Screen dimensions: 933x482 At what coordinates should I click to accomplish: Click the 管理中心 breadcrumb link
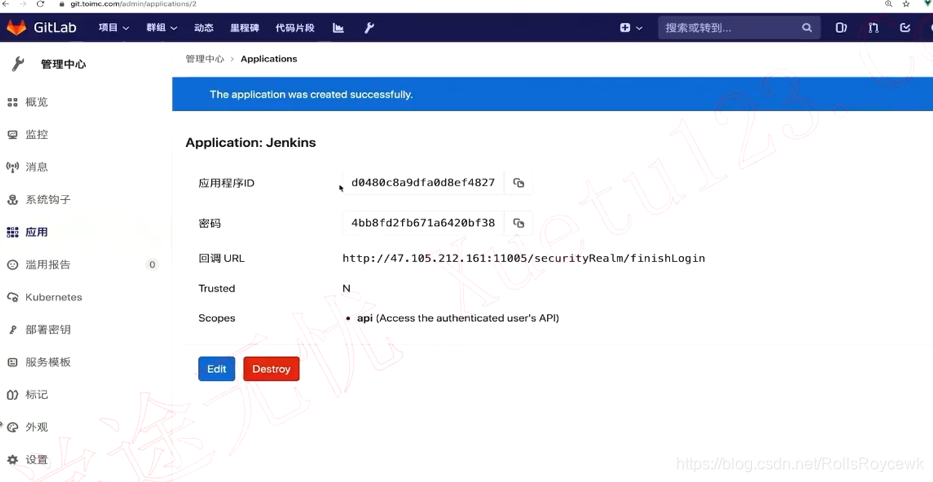pos(205,59)
